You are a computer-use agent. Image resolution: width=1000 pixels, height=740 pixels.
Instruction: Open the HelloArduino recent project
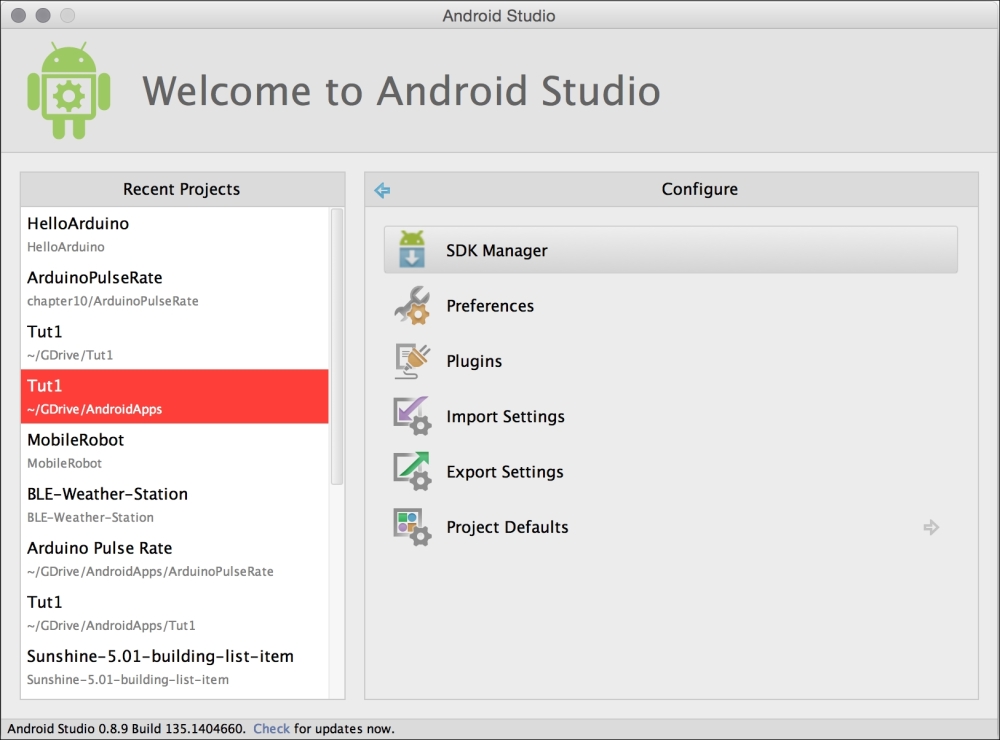175,234
